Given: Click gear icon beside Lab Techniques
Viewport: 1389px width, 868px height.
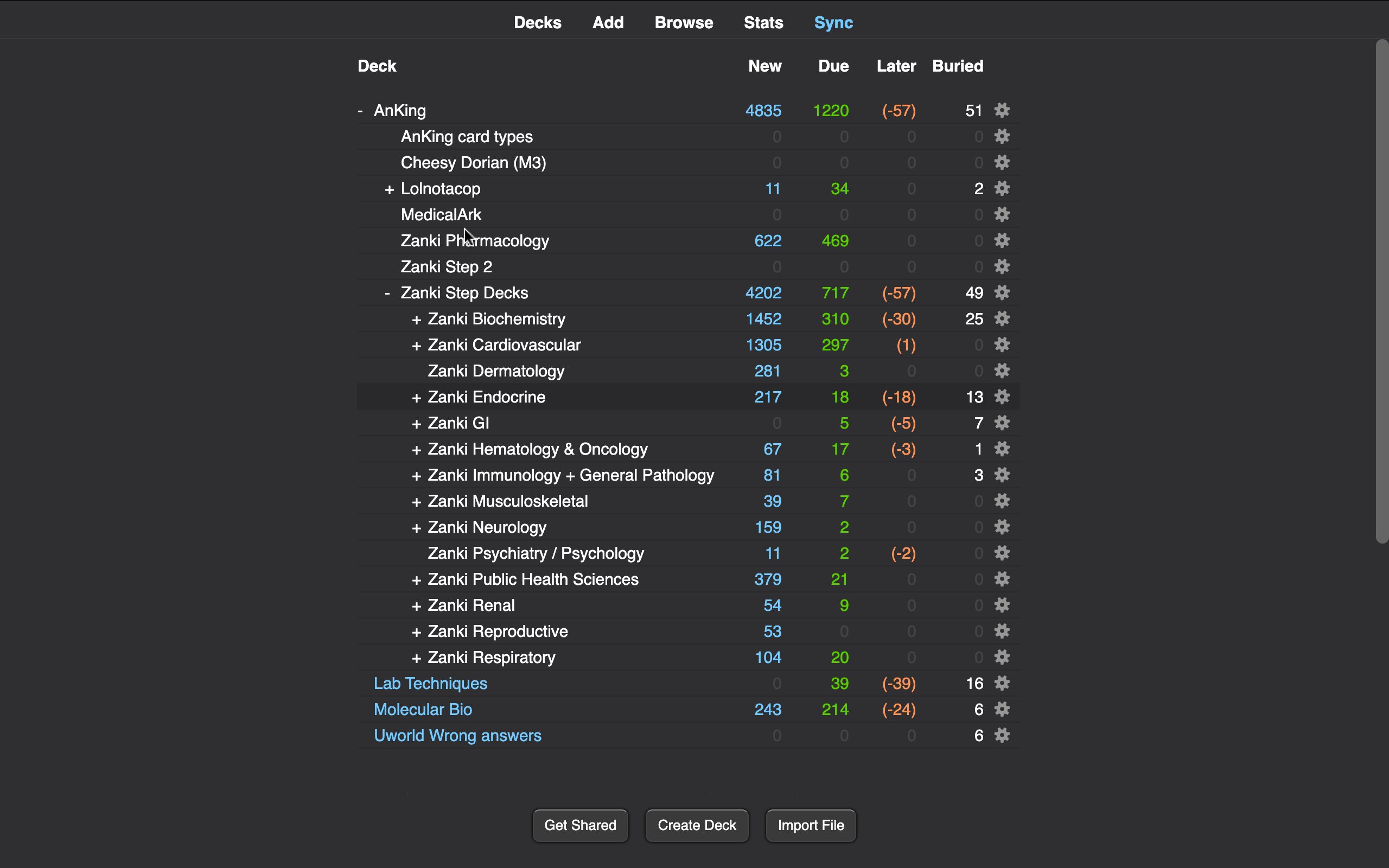Looking at the screenshot, I should coord(1002,683).
